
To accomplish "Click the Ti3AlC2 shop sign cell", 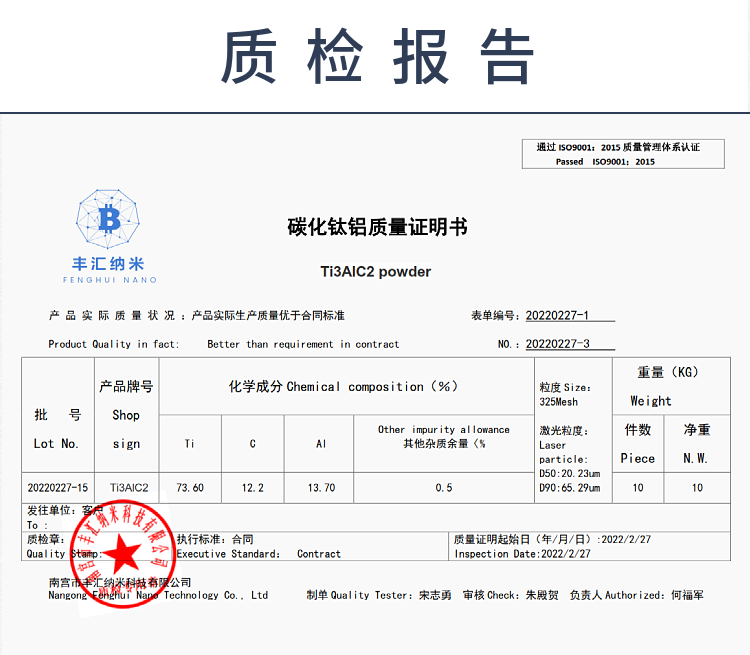I will (129, 488).
